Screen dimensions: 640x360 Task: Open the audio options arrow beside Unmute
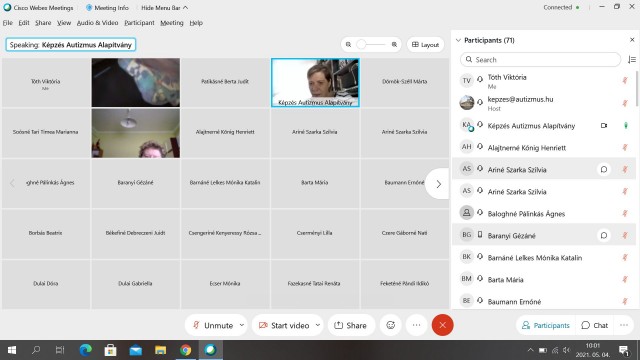242,325
